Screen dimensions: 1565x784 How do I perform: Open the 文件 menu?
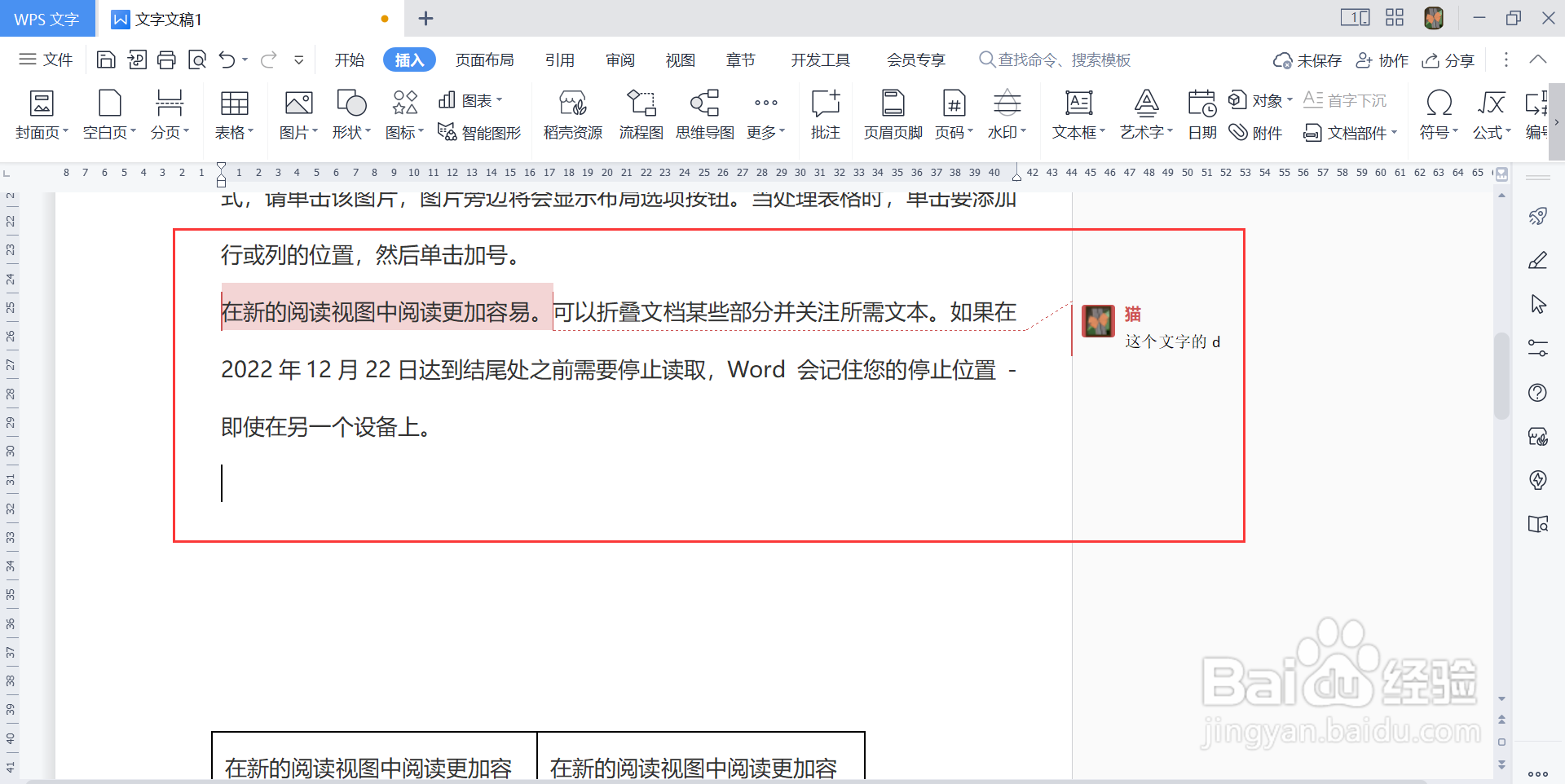point(46,59)
